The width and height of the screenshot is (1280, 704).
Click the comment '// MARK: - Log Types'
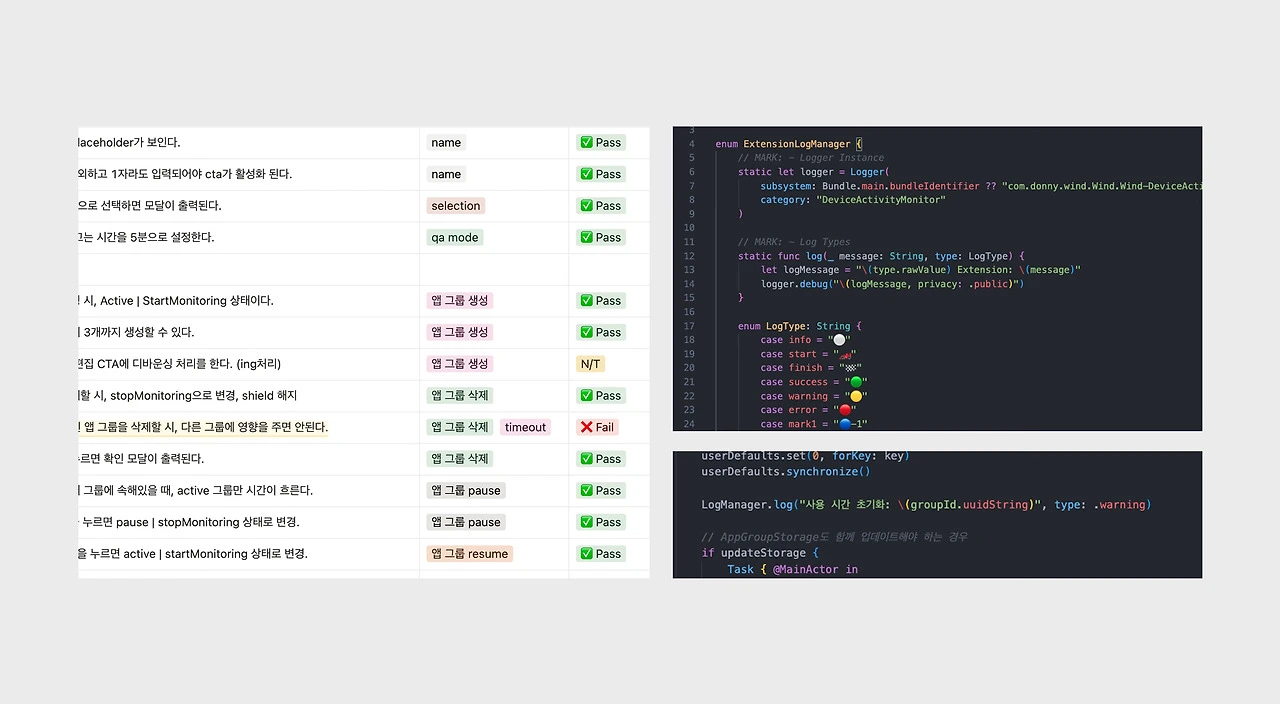point(794,242)
